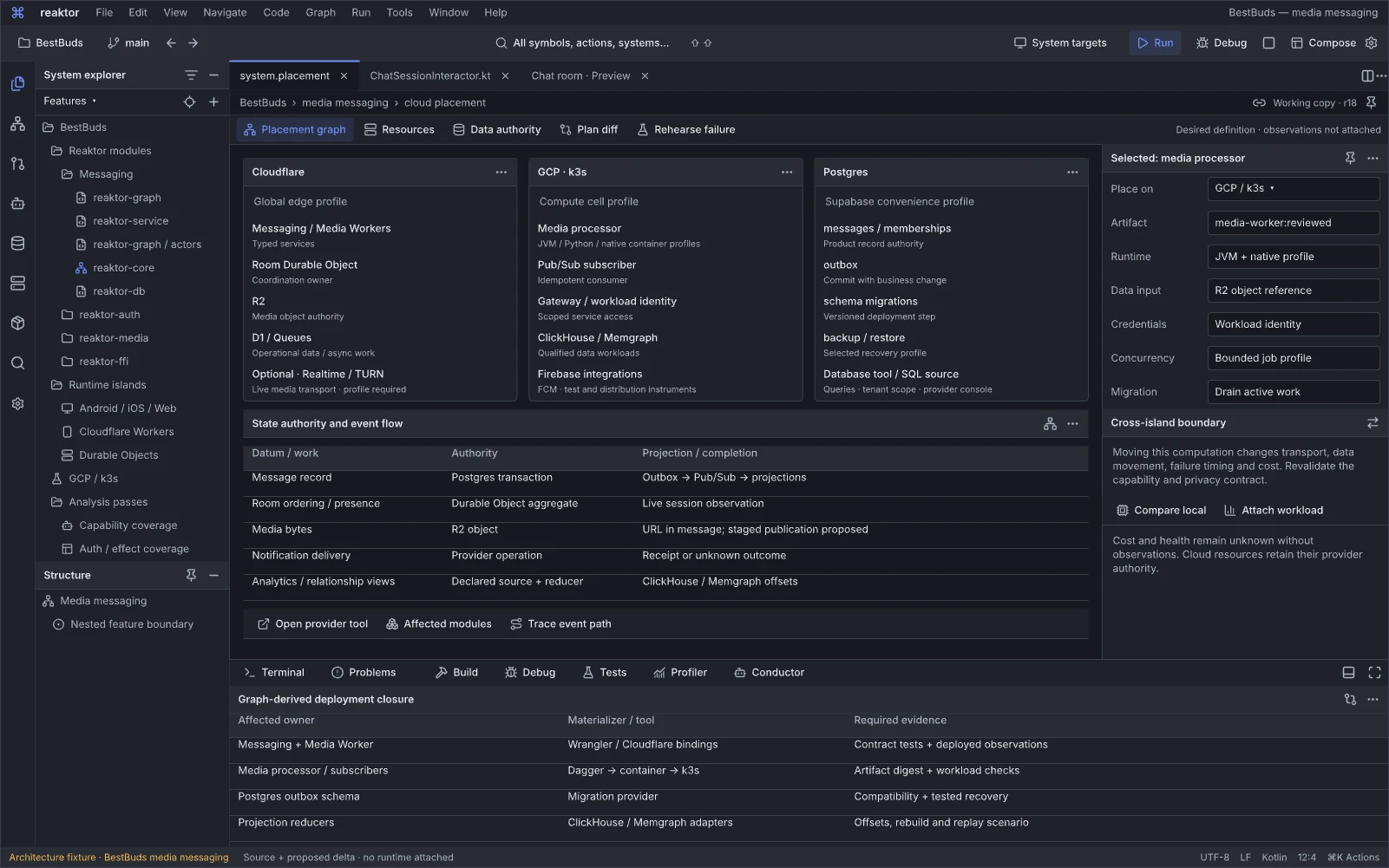Click the Artifact media-worker:reviewed field
This screenshot has width=1389, height=868.
[x=1293, y=223]
